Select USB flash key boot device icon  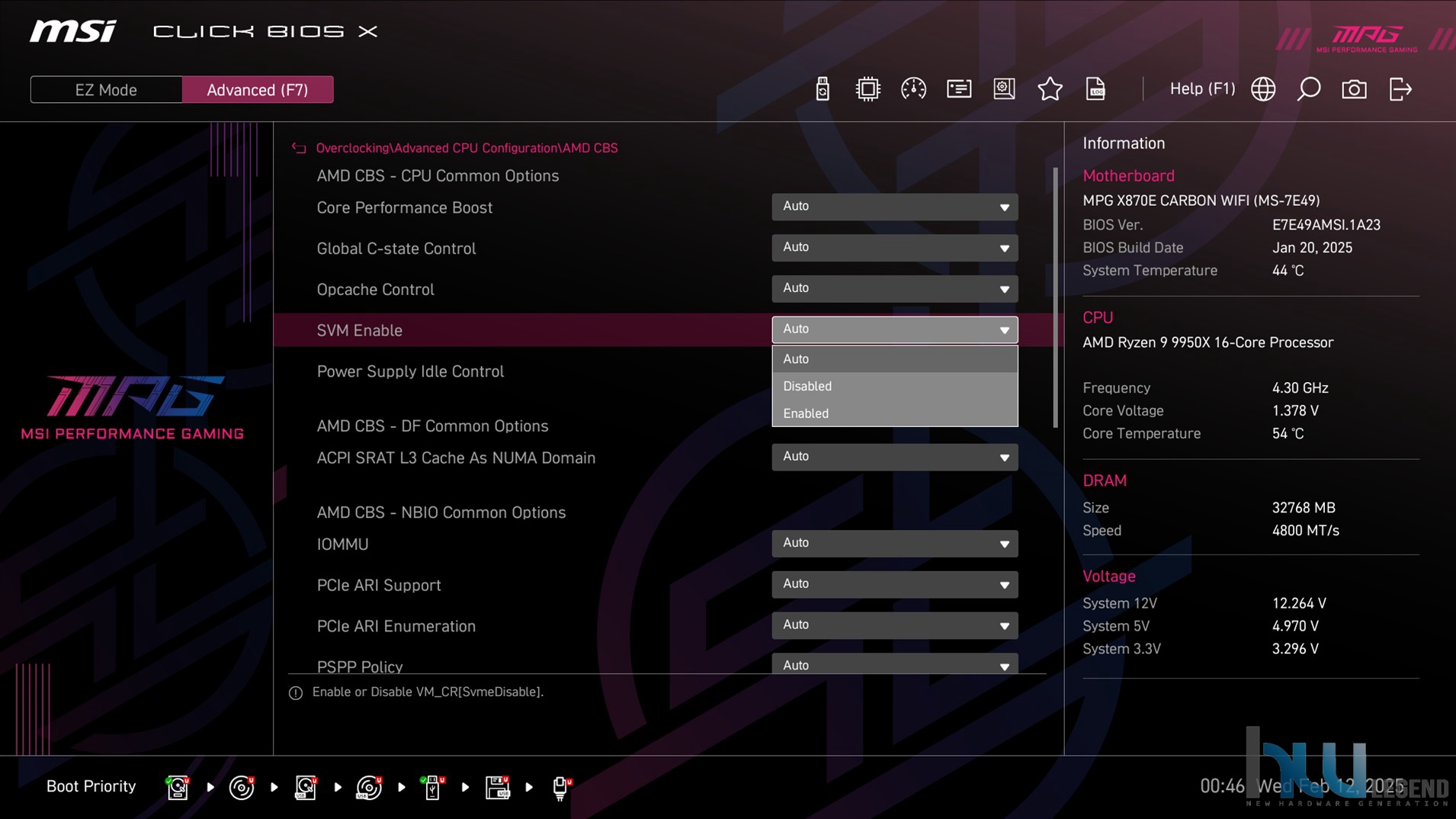[432, 787]
